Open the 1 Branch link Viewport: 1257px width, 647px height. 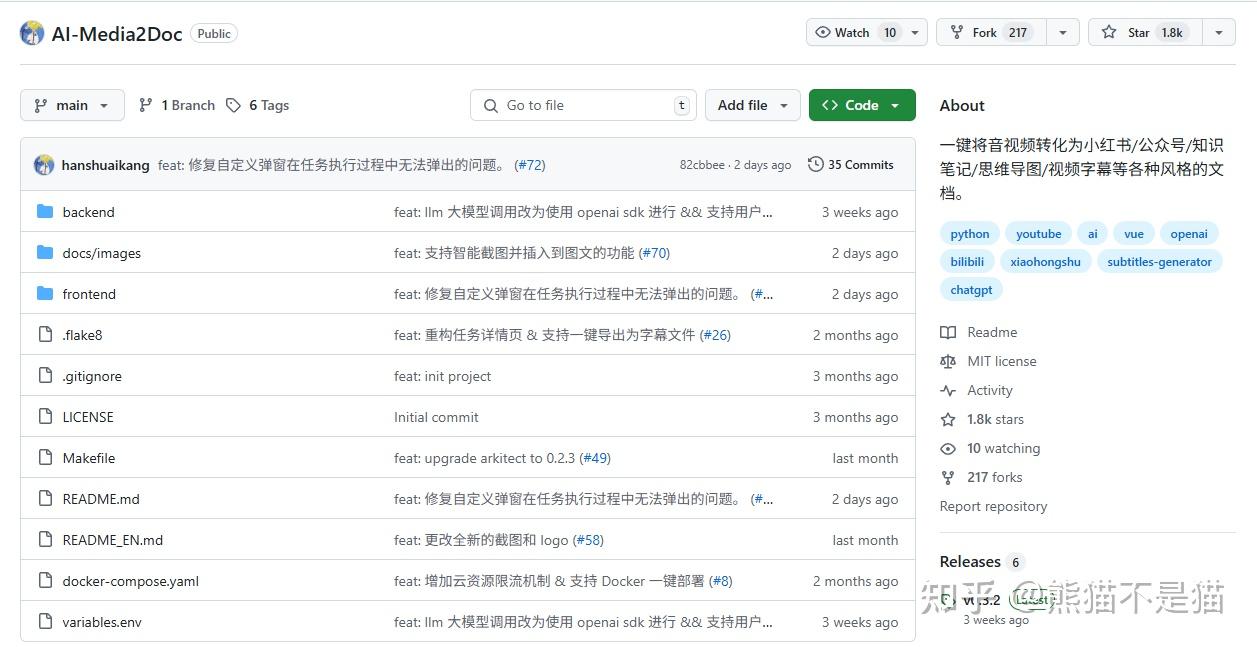pos(177,105)
